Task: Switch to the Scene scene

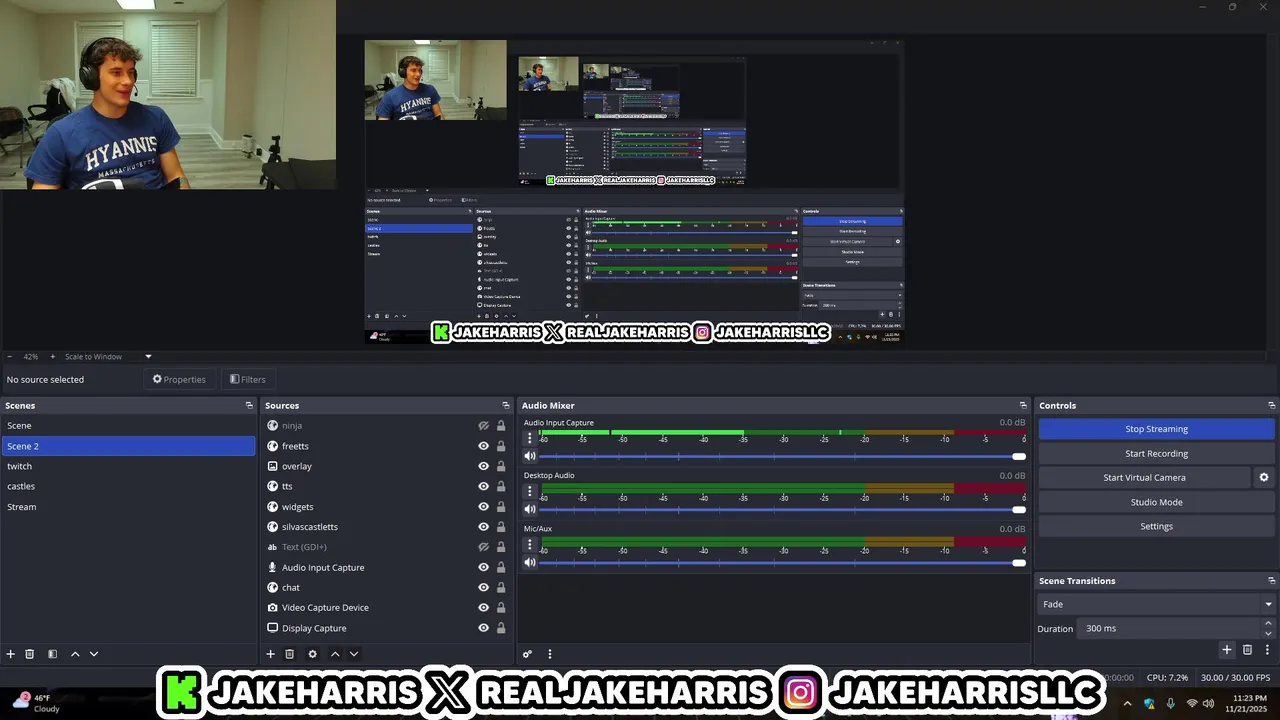Action: [x=128, y=426]
